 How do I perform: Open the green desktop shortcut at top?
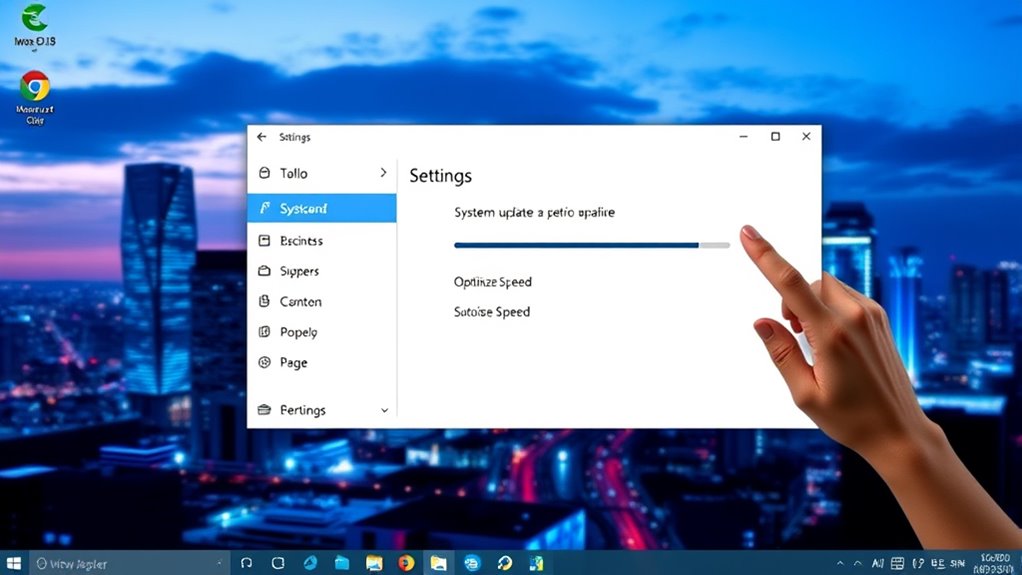click(35, 27)
